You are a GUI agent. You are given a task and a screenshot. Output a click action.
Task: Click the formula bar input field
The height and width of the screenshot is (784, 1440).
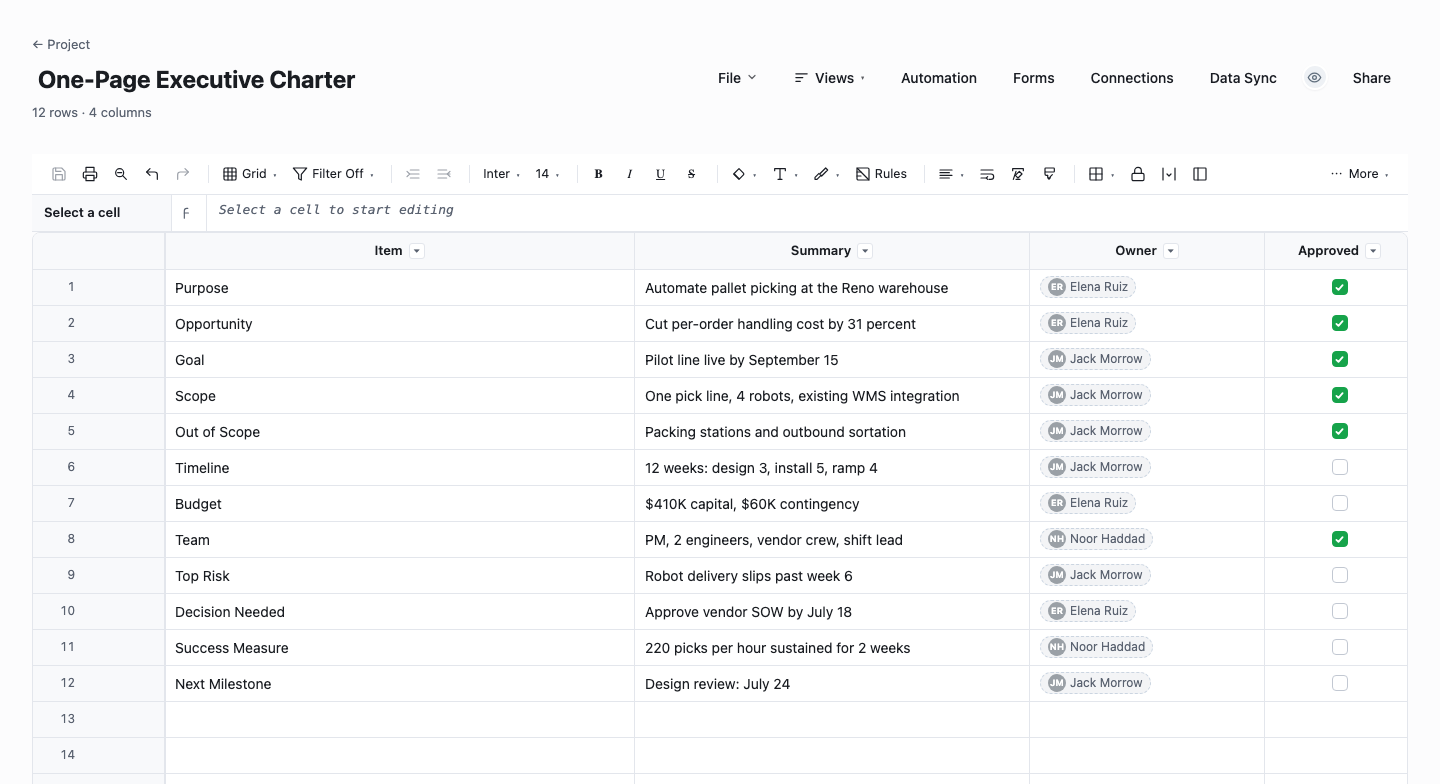pyautogui.click(x=806, y=212)
